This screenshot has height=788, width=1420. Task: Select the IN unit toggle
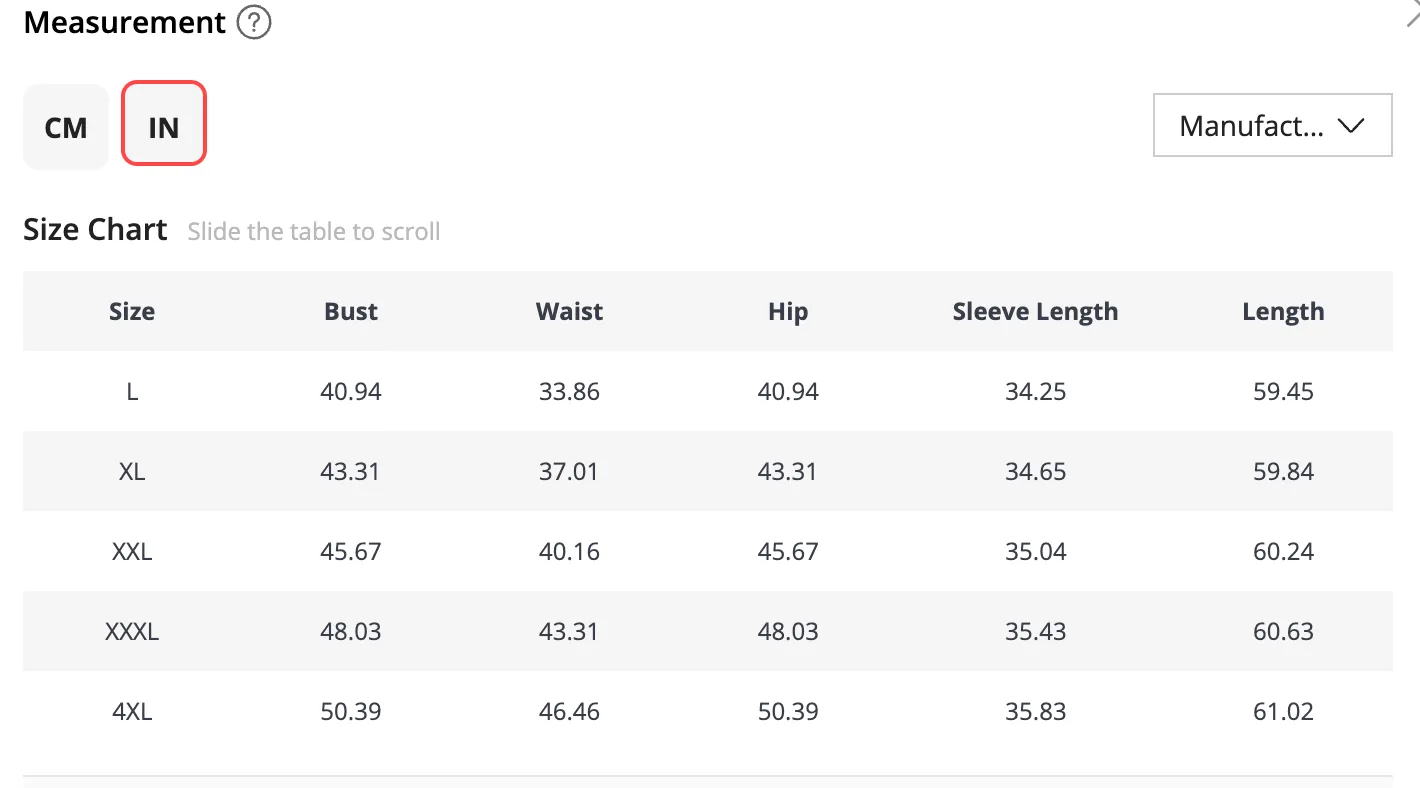coord(164,123)
